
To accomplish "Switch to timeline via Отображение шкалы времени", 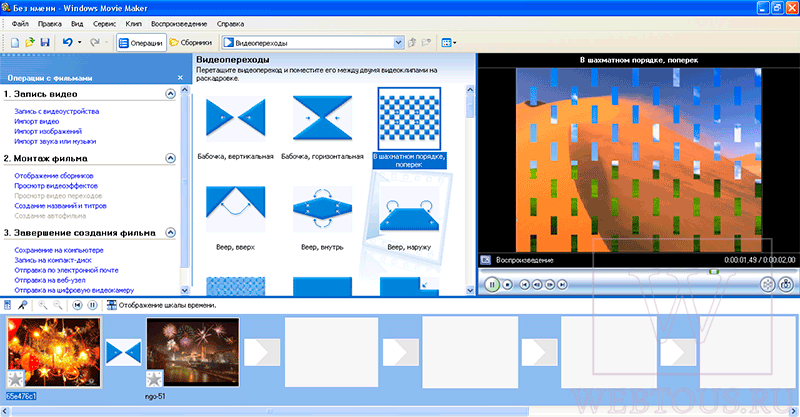I will (x=161, y=305).
